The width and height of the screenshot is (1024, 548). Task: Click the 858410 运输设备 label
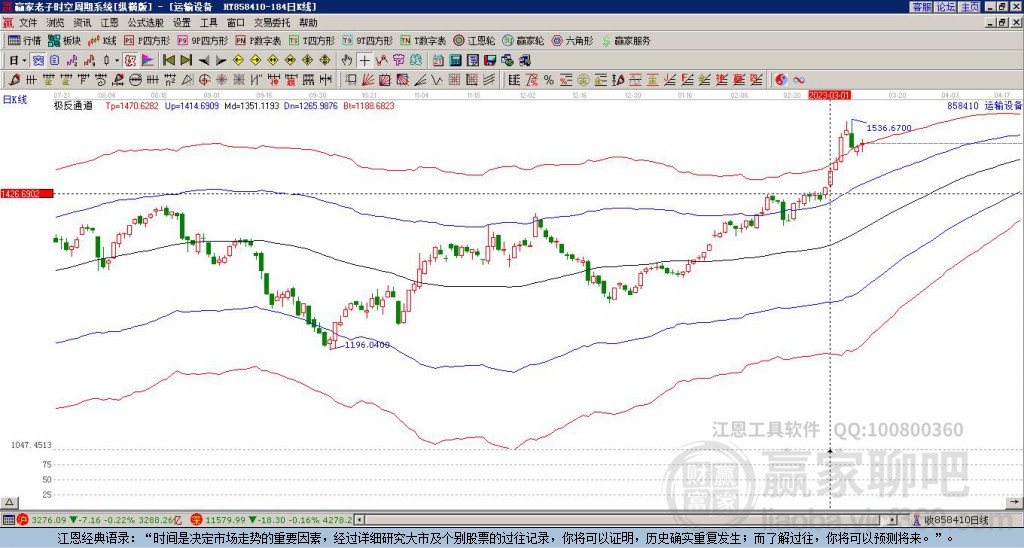[x=984, y=105]
